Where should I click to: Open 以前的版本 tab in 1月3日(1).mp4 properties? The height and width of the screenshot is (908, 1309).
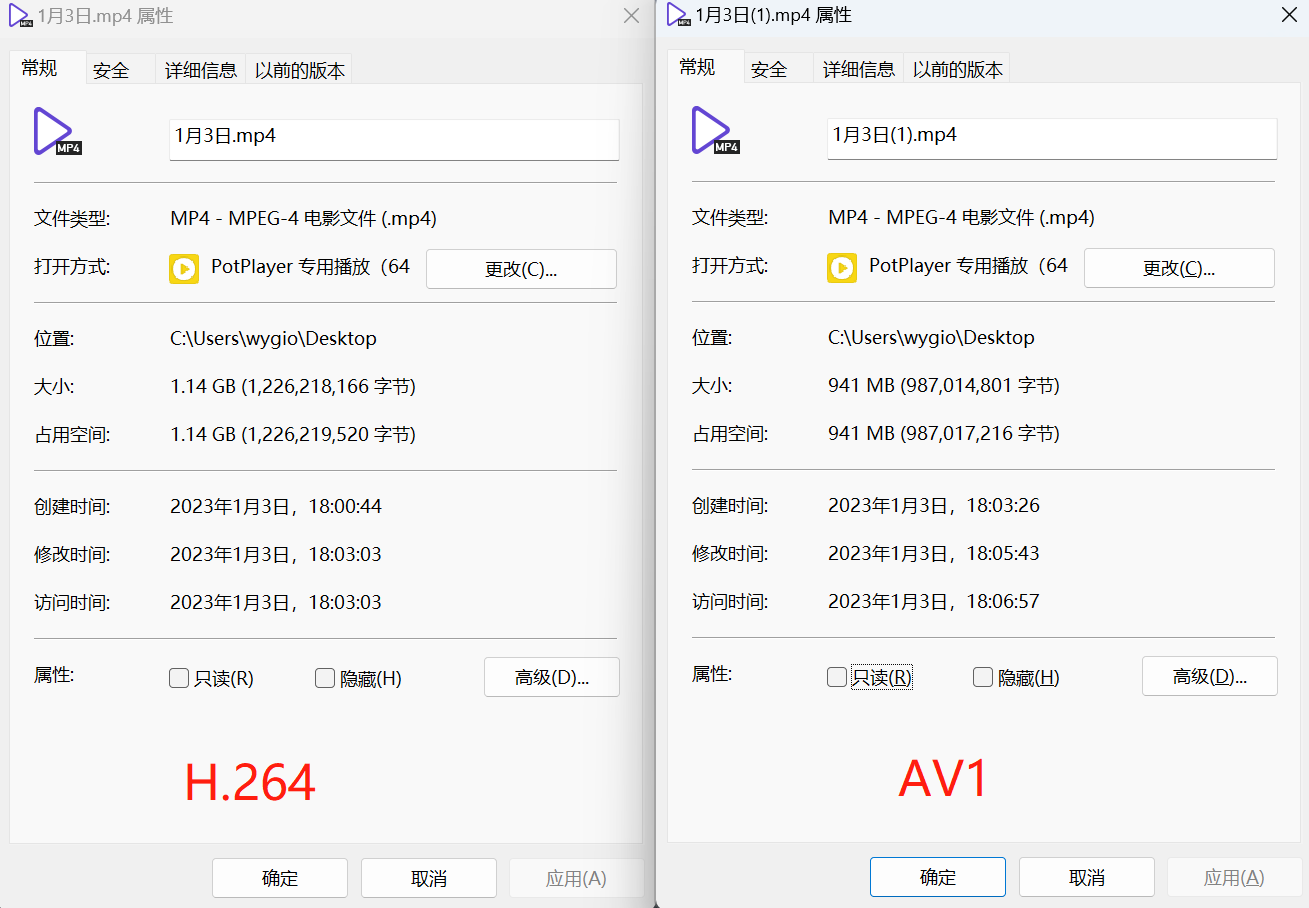958,69
